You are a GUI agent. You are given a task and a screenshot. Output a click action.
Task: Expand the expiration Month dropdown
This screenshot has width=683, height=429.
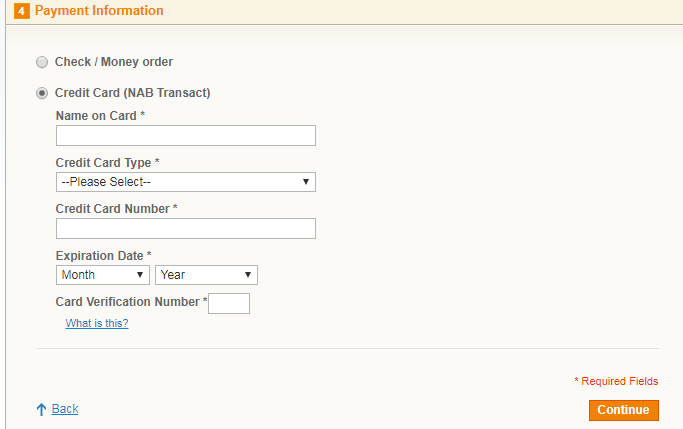[x=103, y=275]
